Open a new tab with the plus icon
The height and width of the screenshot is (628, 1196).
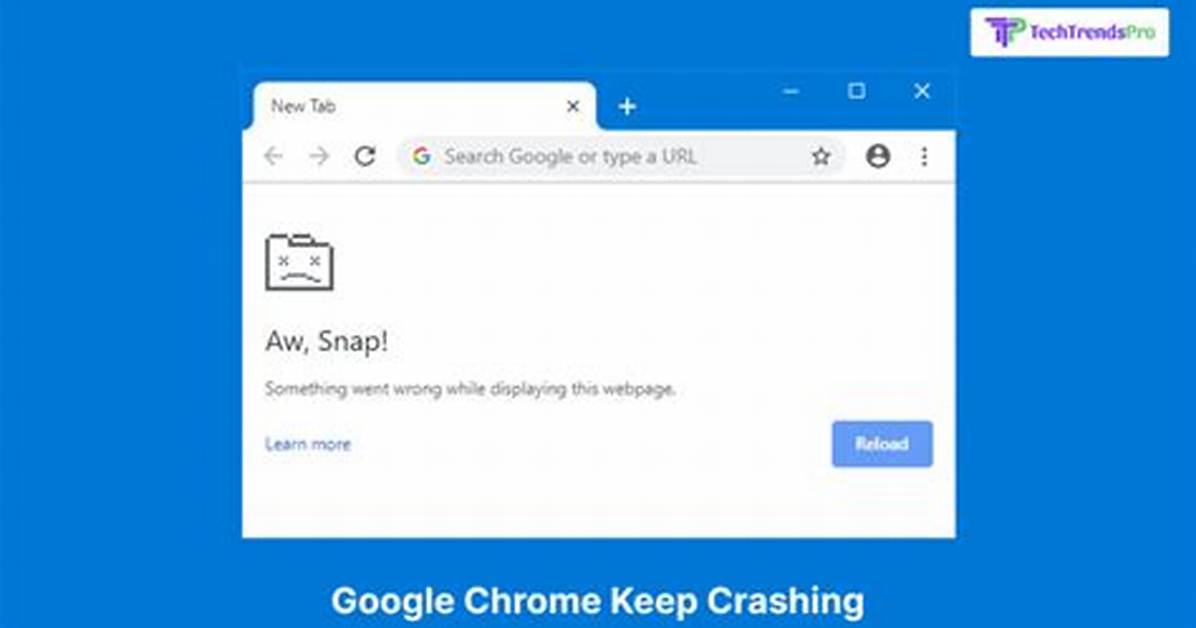coord(627,106)
